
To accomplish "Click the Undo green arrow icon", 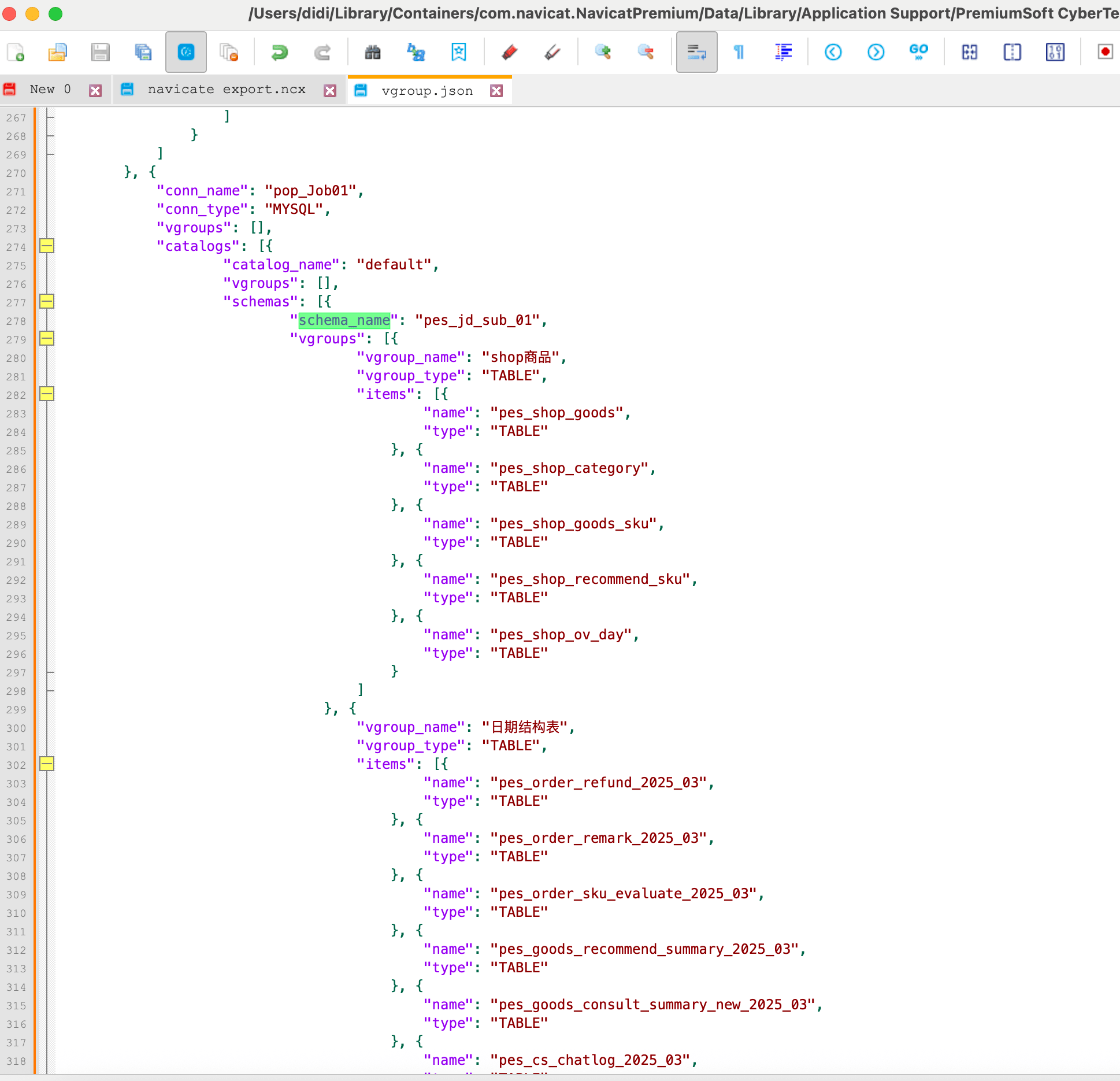I will click(280, 53).
